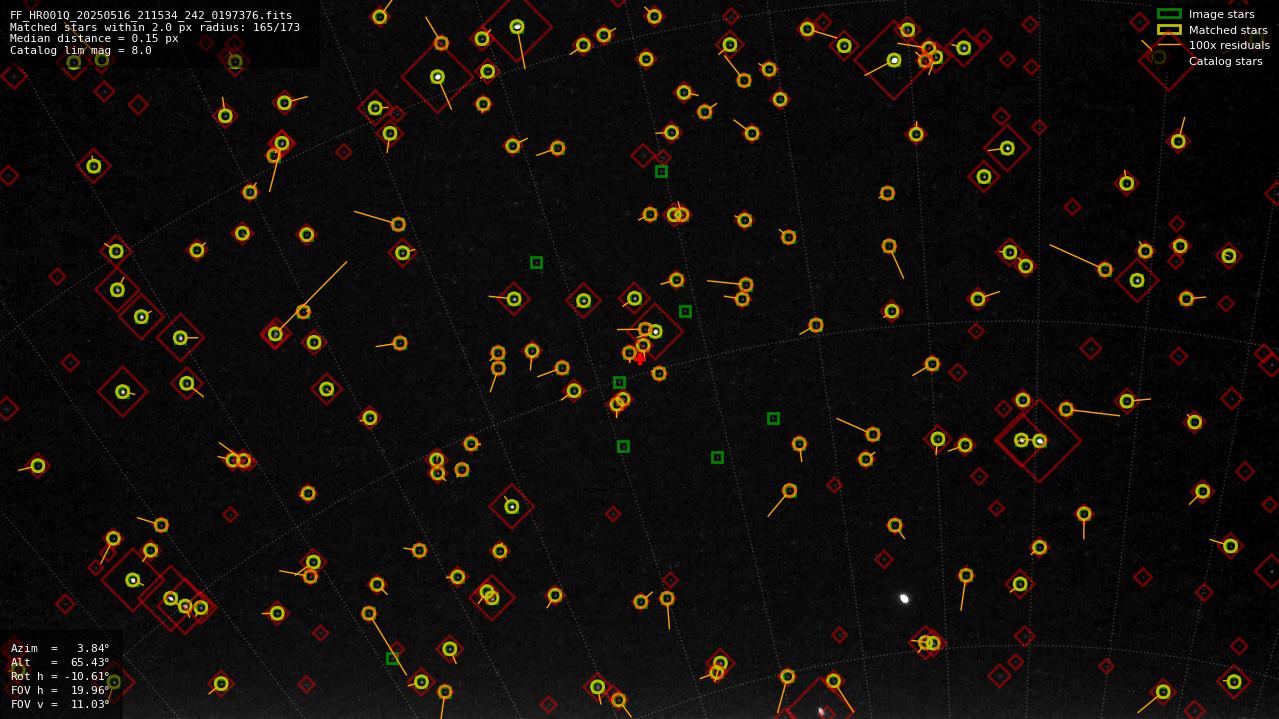Click the bright white streak object
The image size is (1279, 719).
(x=904, y=598)
